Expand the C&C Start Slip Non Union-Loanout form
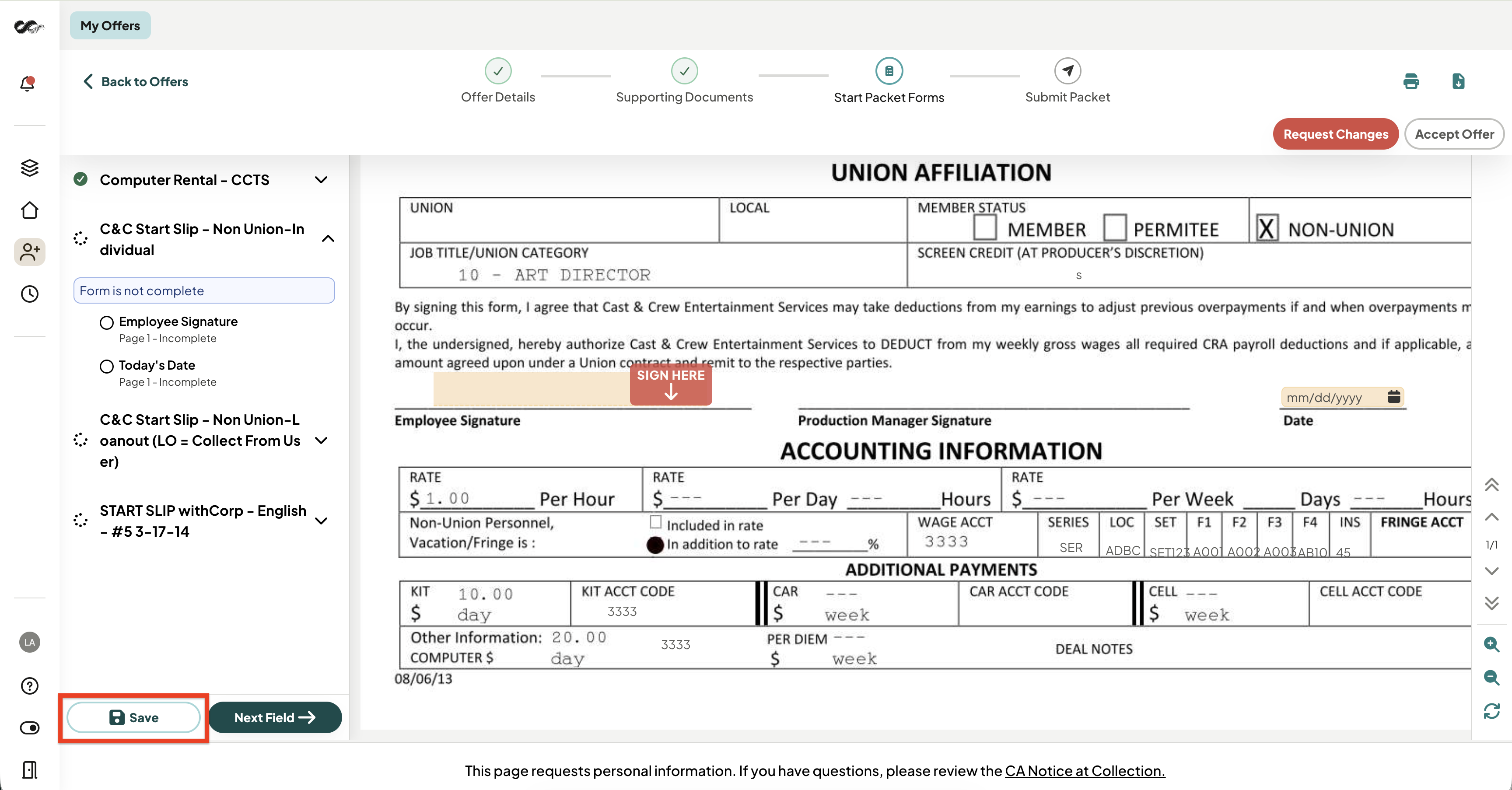 click(321, 440)
